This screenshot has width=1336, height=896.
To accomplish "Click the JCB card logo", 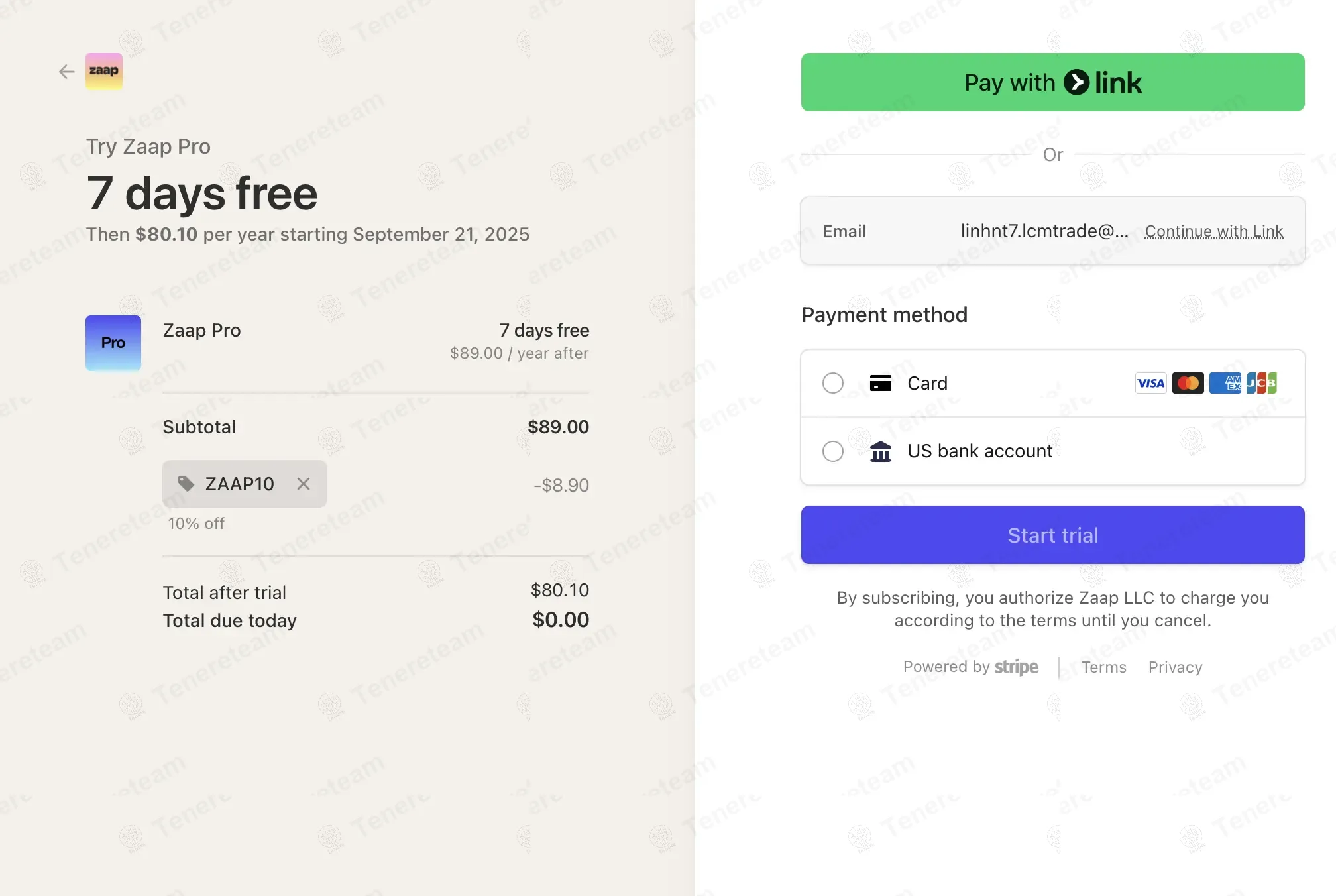I will (1261, 383).
